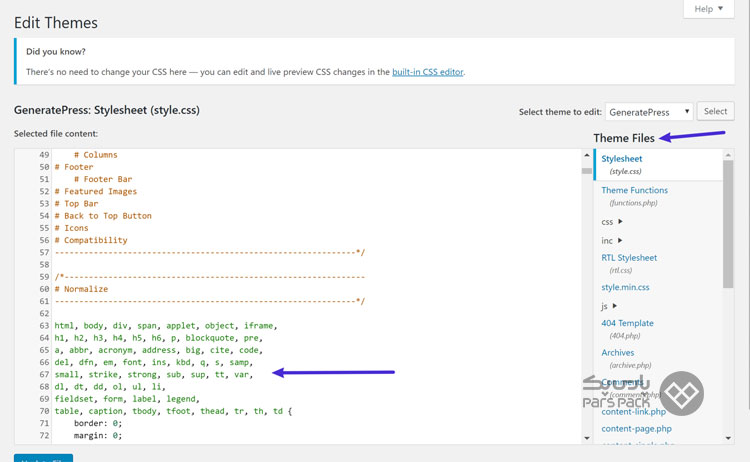The height and width of the screenshot is (462, 750).
Task: Open the content-link.php file
Action: (633, 412)
